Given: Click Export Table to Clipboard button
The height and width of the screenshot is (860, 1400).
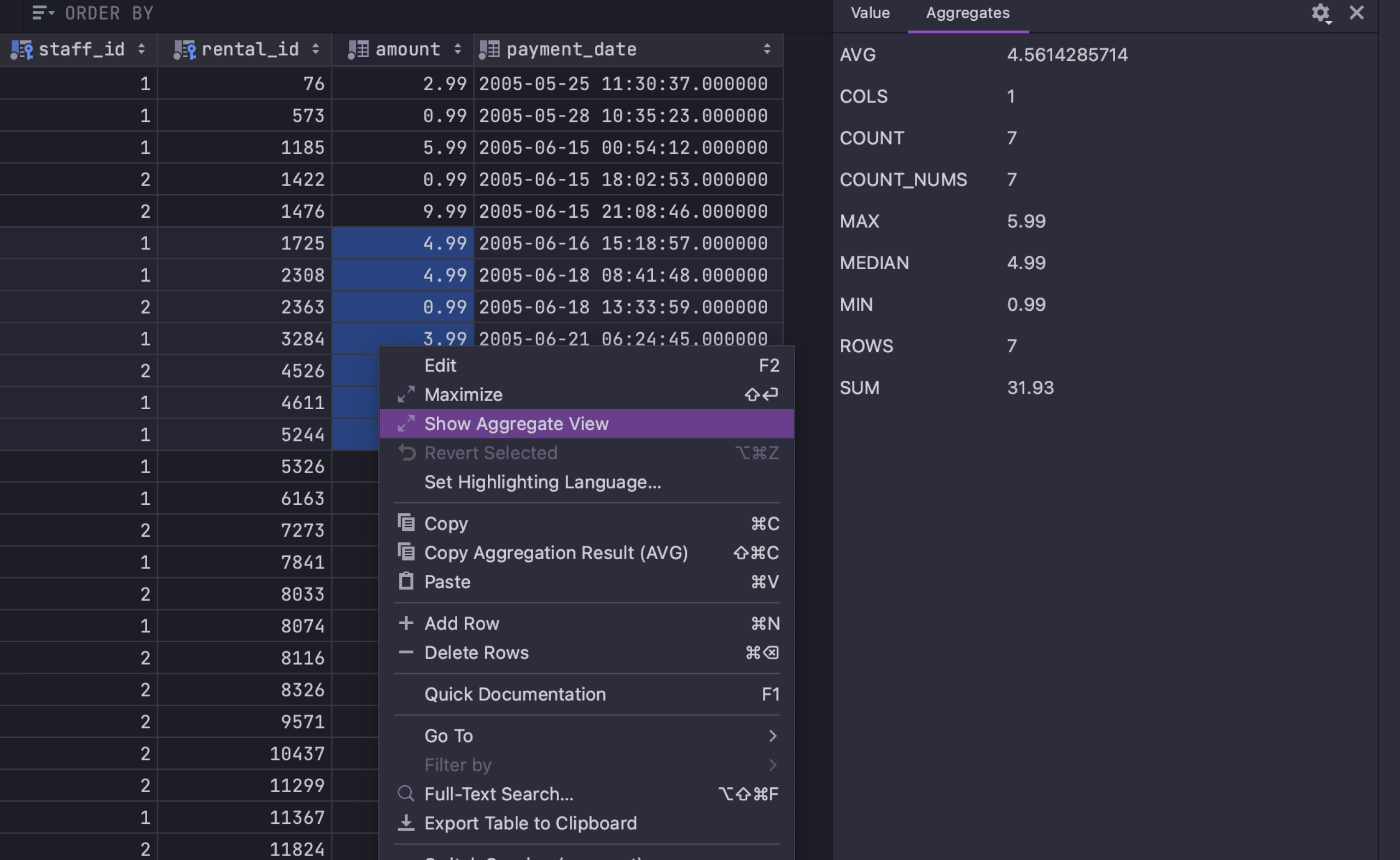Looking at the screenshot, I should click(530, 823).
